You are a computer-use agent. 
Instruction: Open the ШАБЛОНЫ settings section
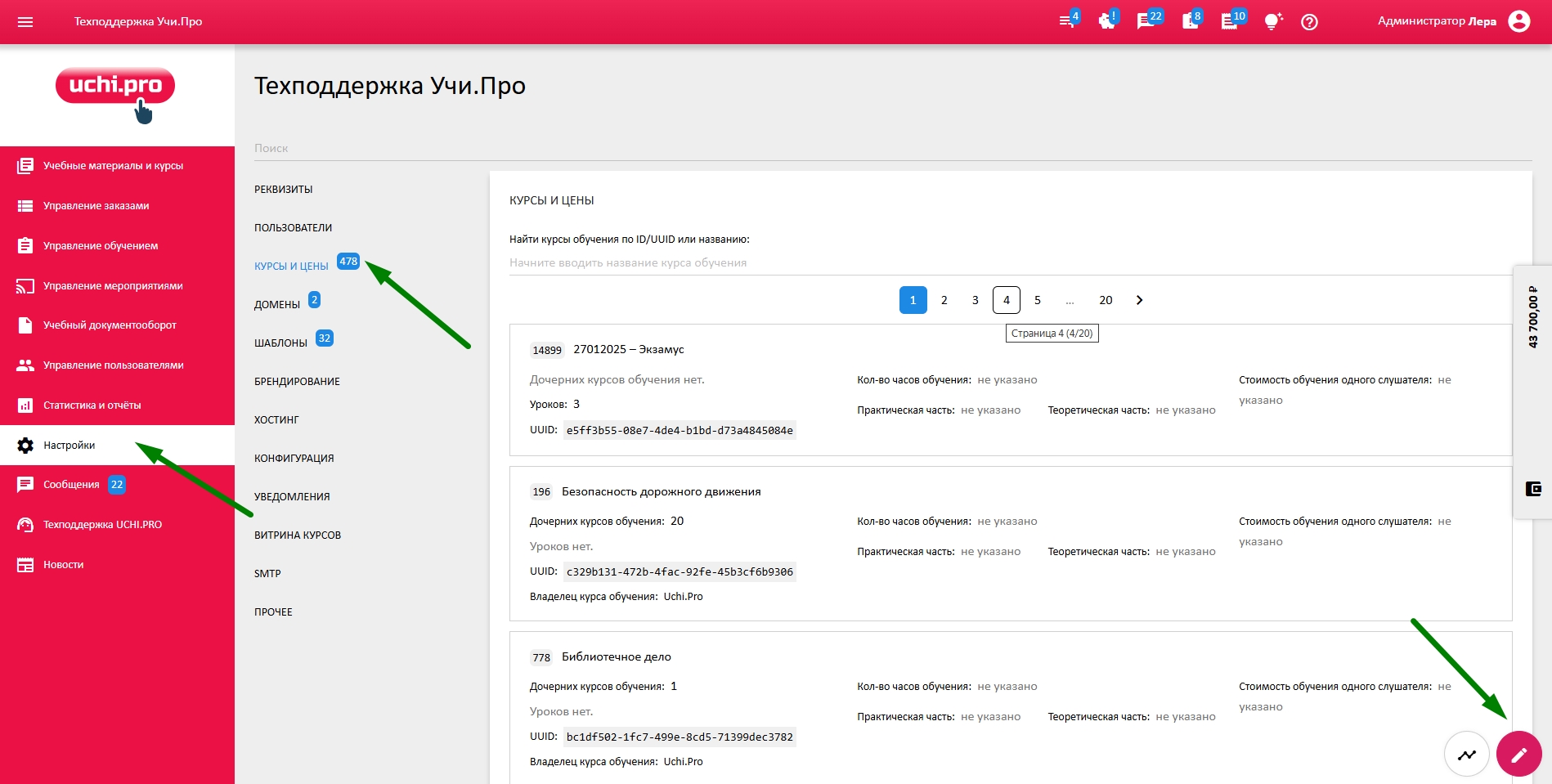pyautogui.click(x=280, y=343)
